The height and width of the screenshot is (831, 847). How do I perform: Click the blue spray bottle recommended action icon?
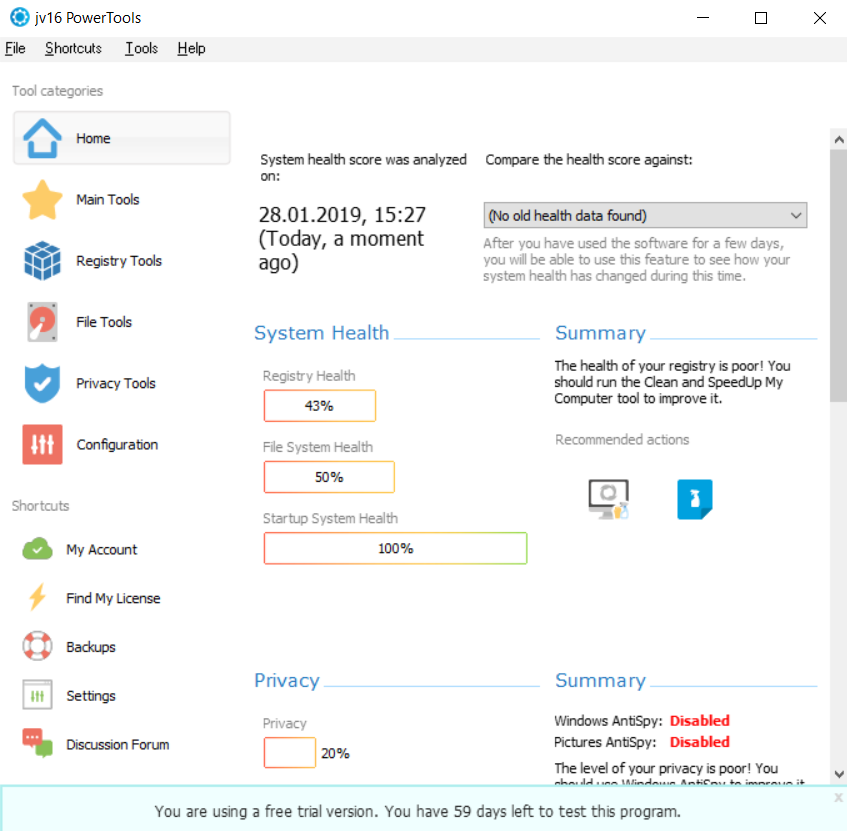point(695,499)
